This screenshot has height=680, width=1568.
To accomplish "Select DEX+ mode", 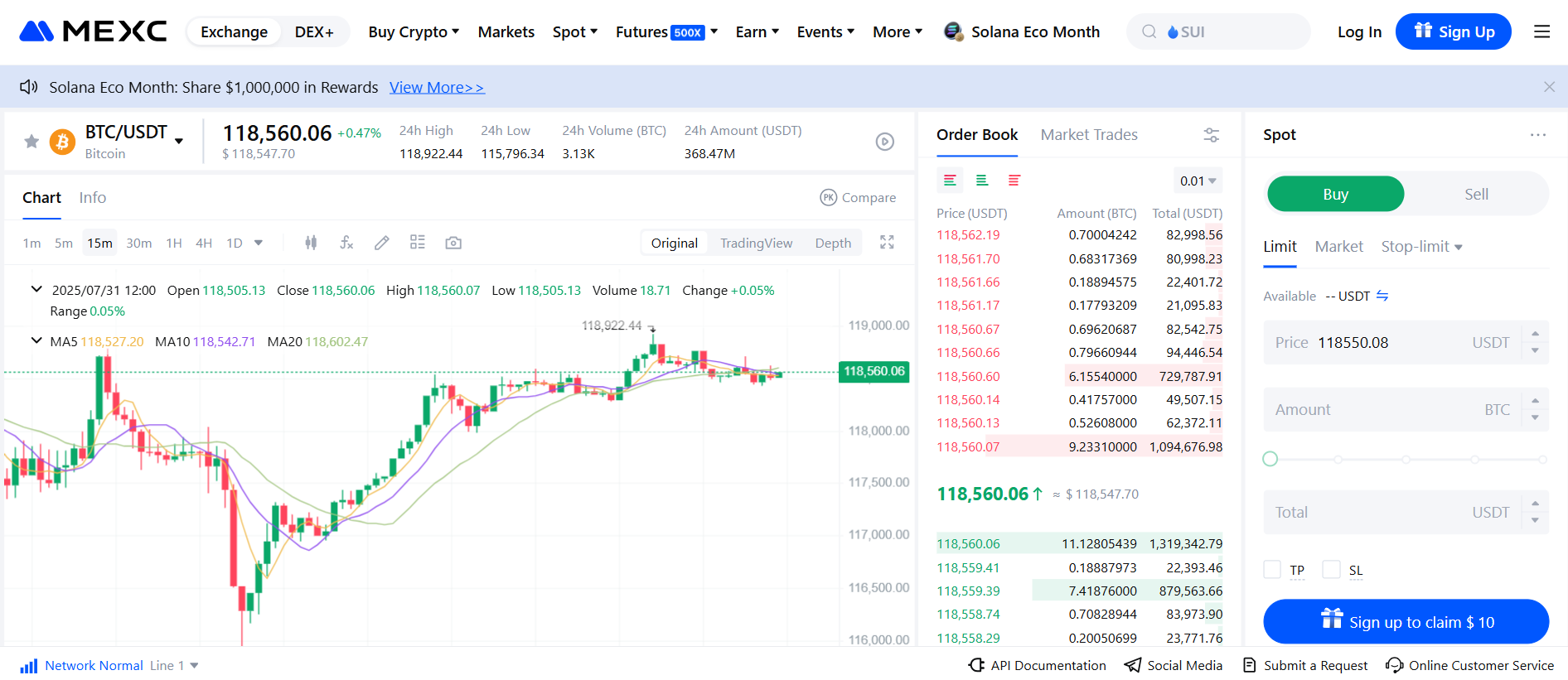I will click(x=314, y=31).
